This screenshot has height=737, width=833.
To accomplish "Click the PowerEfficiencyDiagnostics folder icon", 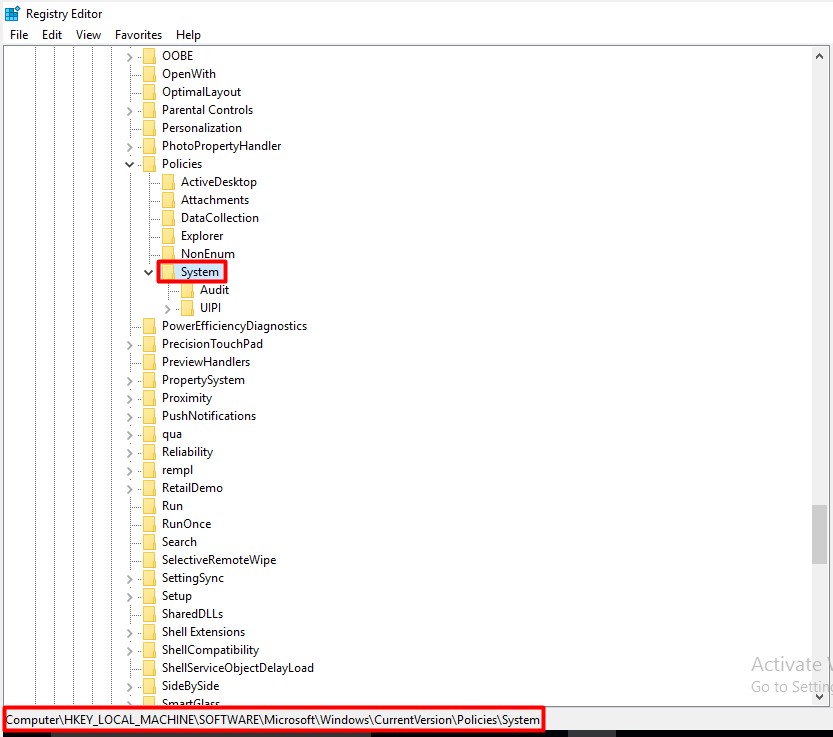I will [150, 326].
